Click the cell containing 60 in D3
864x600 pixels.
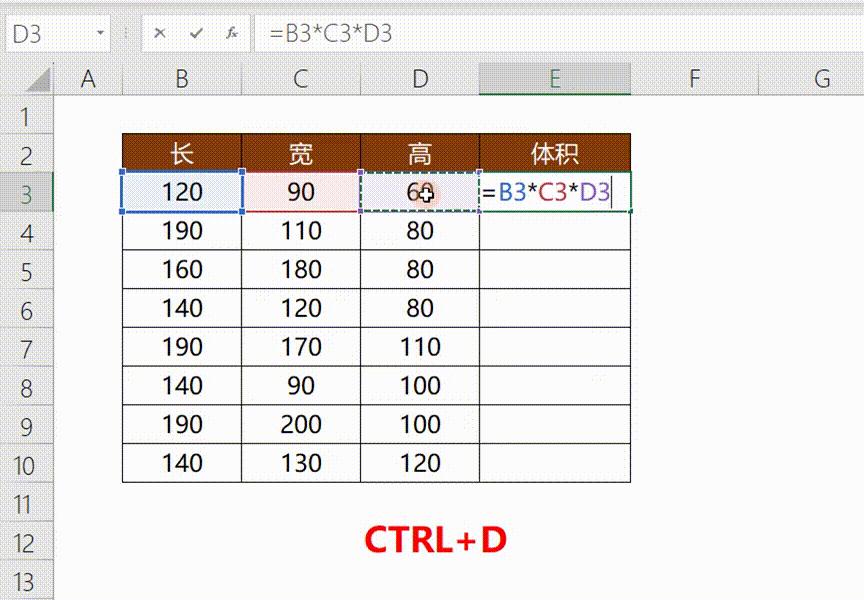[420, 192]
